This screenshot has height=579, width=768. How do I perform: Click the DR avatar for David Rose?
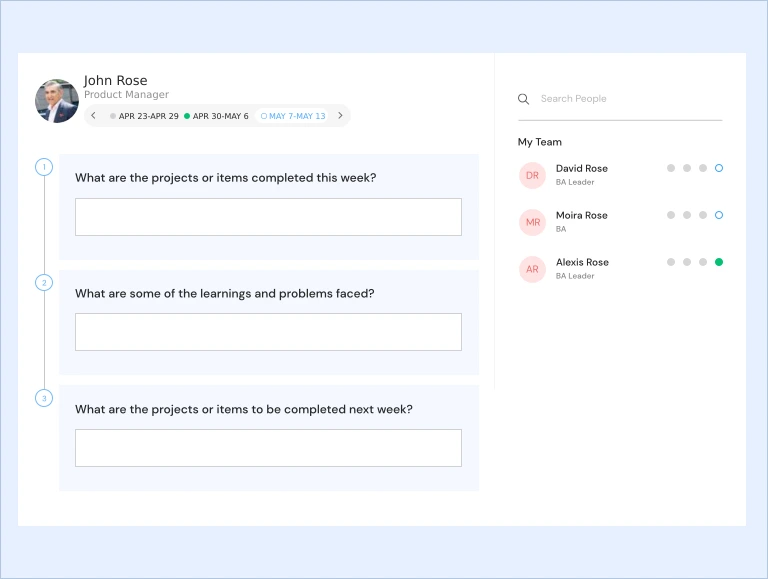[532, 175]
